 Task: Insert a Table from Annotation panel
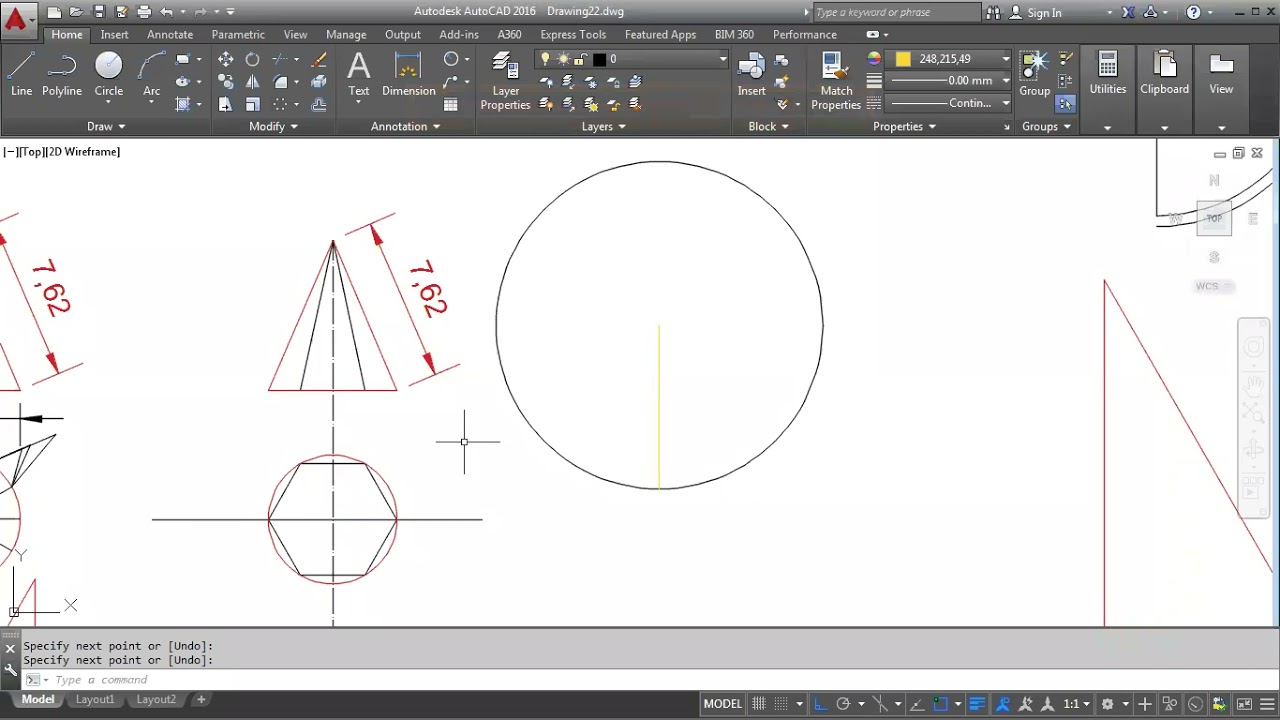pos(451,104)
